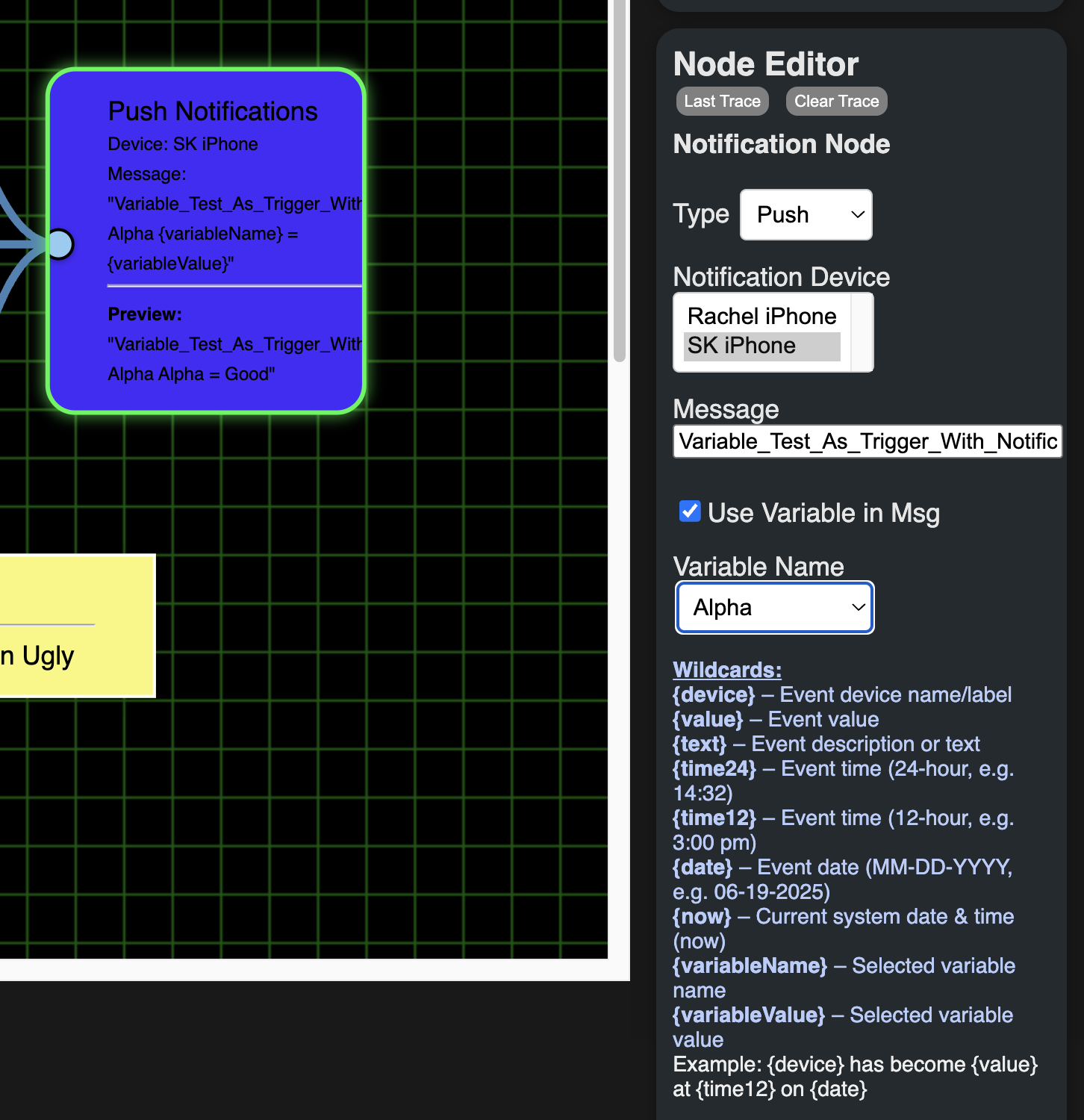
Task: Click the Clear Trace button
Action: coord(836,102)
